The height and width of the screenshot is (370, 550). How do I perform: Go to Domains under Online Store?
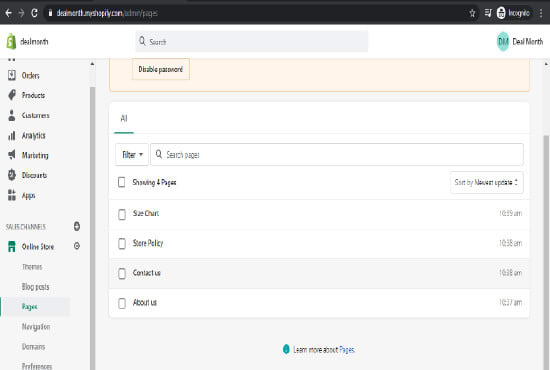pyautogui.click(x=33, y=347)
